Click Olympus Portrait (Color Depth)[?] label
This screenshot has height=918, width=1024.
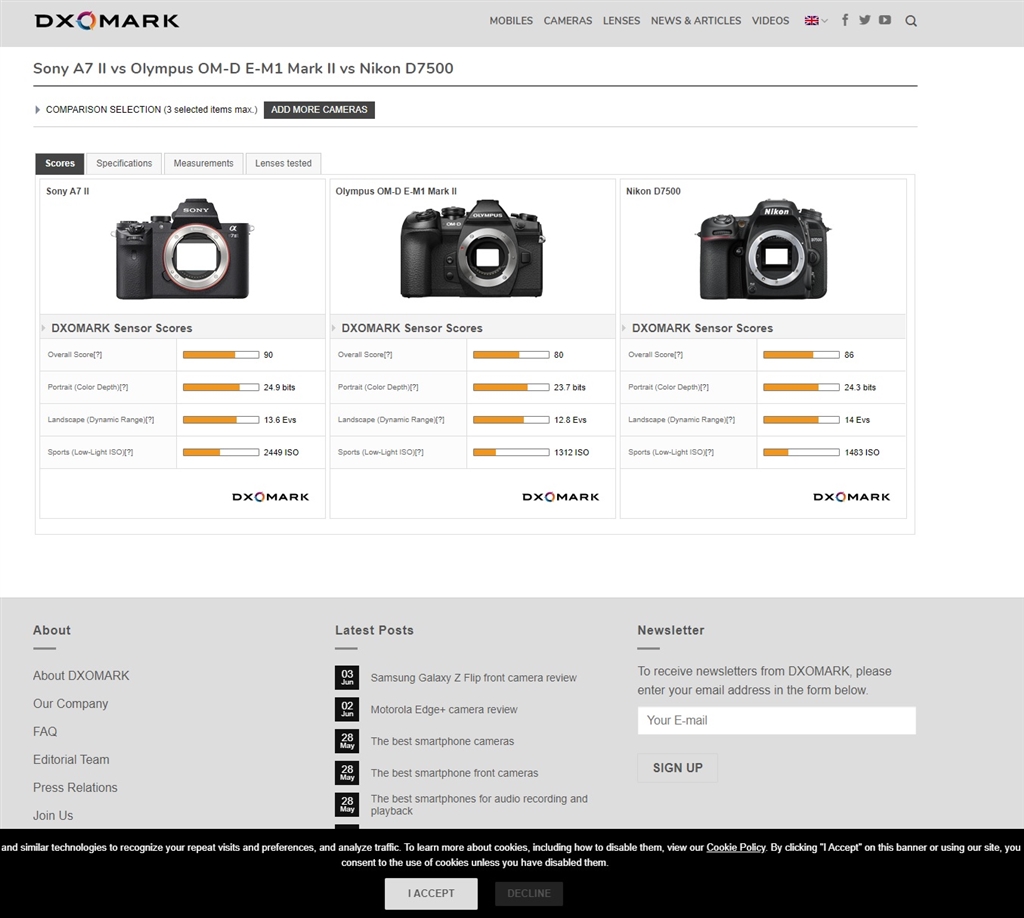[377, 387]
